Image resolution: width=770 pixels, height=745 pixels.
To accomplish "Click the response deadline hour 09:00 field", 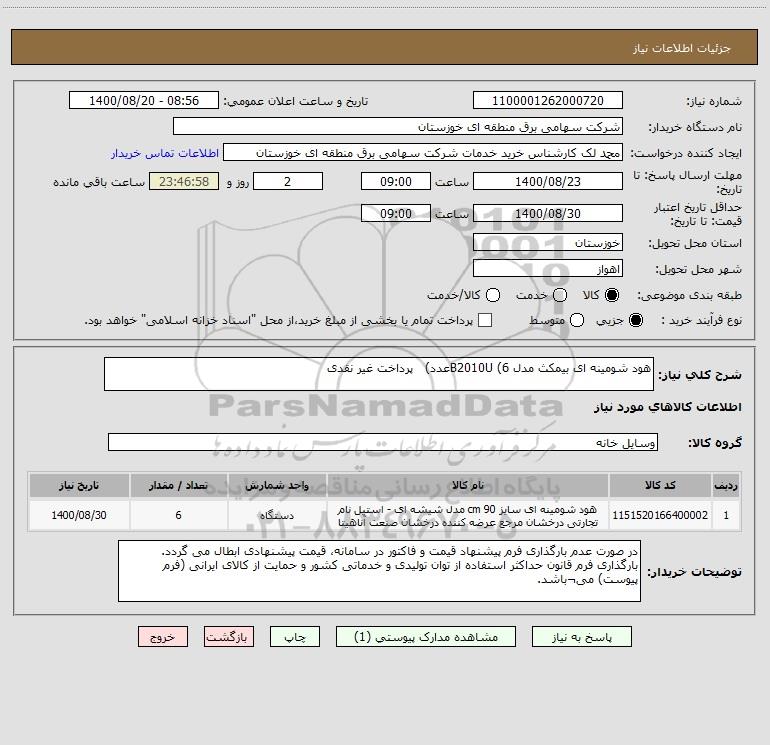I will 396,181.
